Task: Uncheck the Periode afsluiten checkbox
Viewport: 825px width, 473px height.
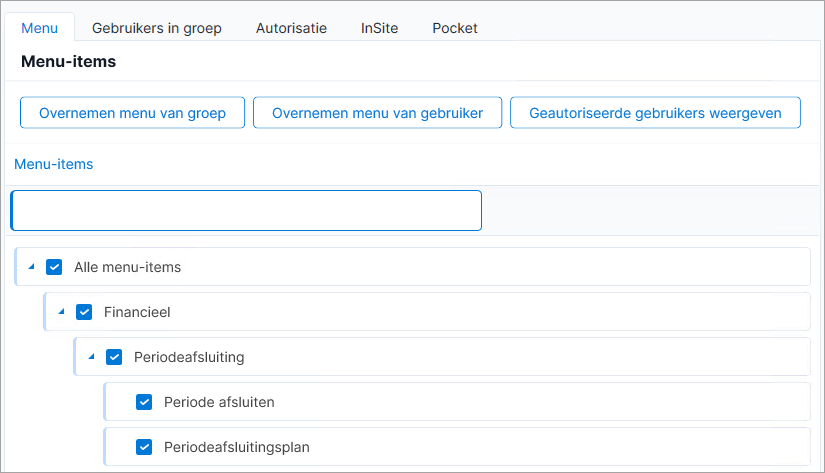Action: coord(144,402)
